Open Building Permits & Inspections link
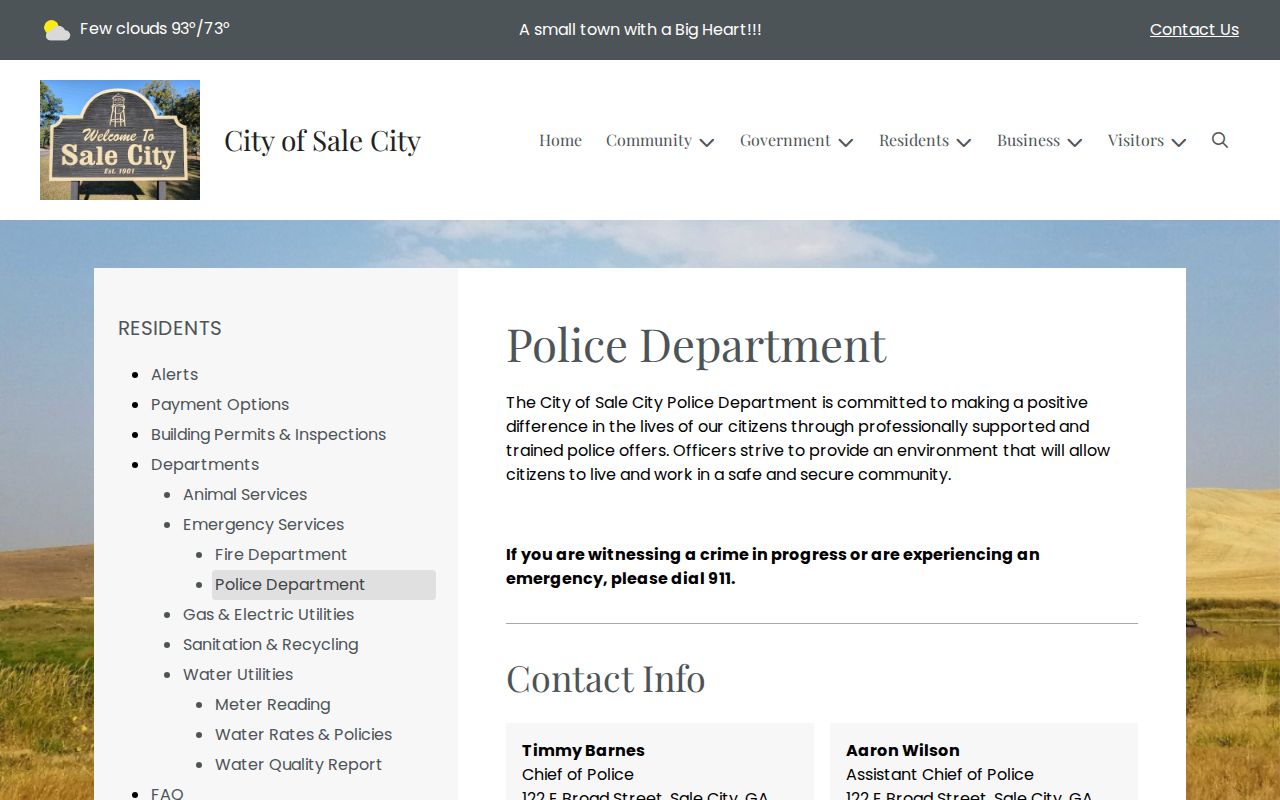 pyautogui.click(x=268, y=434)
